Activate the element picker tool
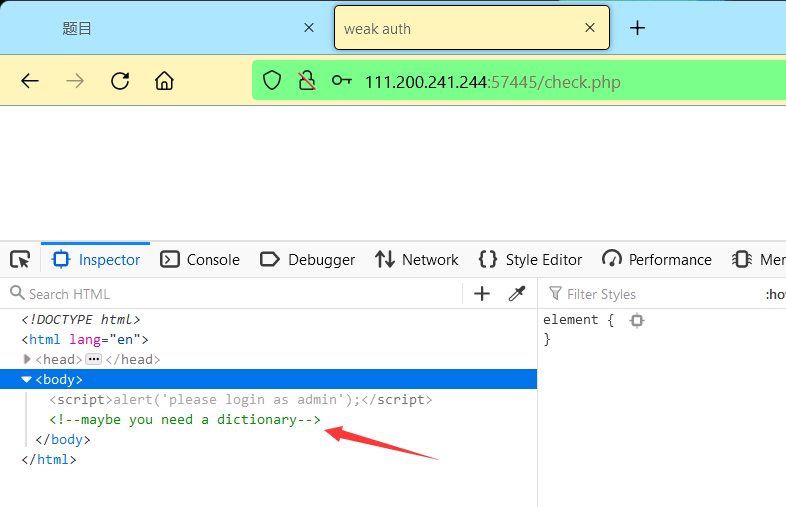The image size is (786, 507). pyautogui.click(x=20, y=260)
